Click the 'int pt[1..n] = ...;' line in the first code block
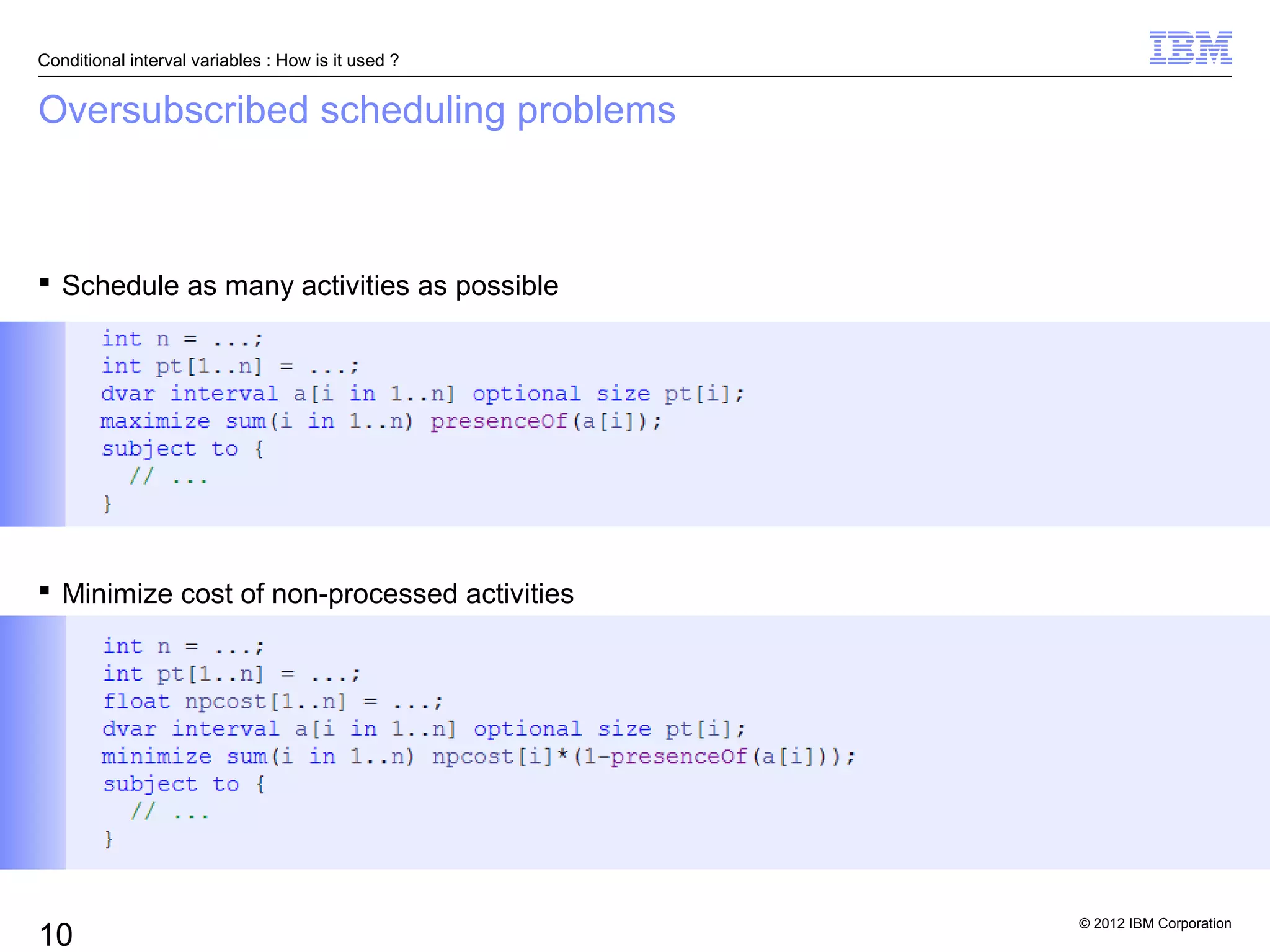Image resolution: width=1270 pixels, height=952 pixels. [x=230, y=366]
